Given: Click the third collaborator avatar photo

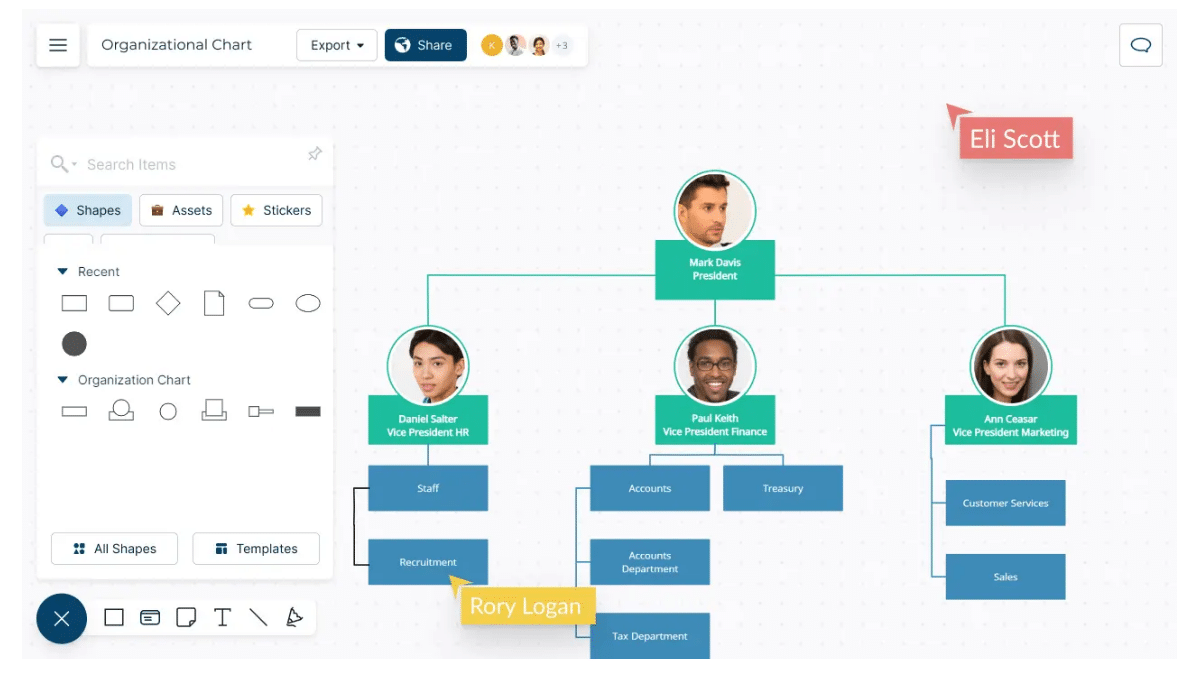Looking at the screenshot, I should (539, 45).
